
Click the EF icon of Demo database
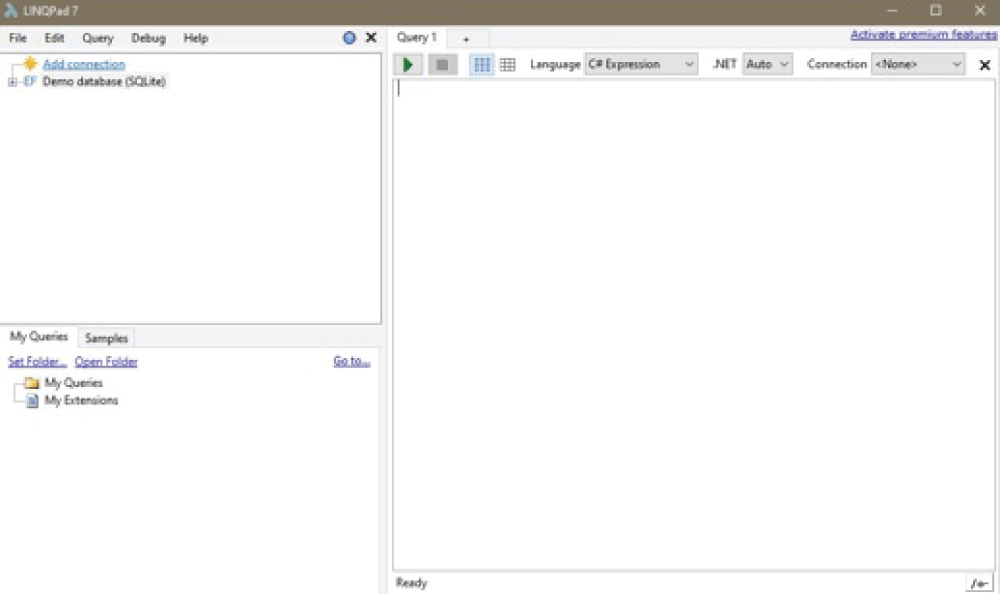click(29, 82)
